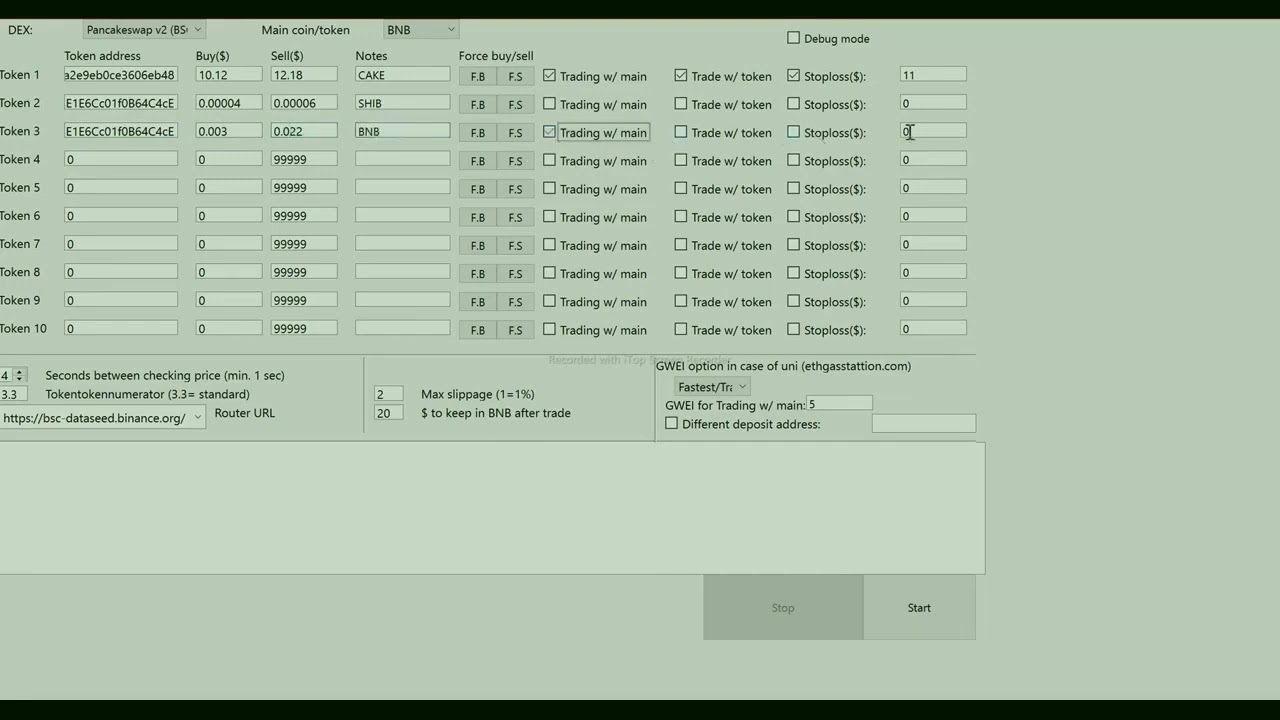Click Token 4 address field
The image size is (1280, 720).
(121, 159)
